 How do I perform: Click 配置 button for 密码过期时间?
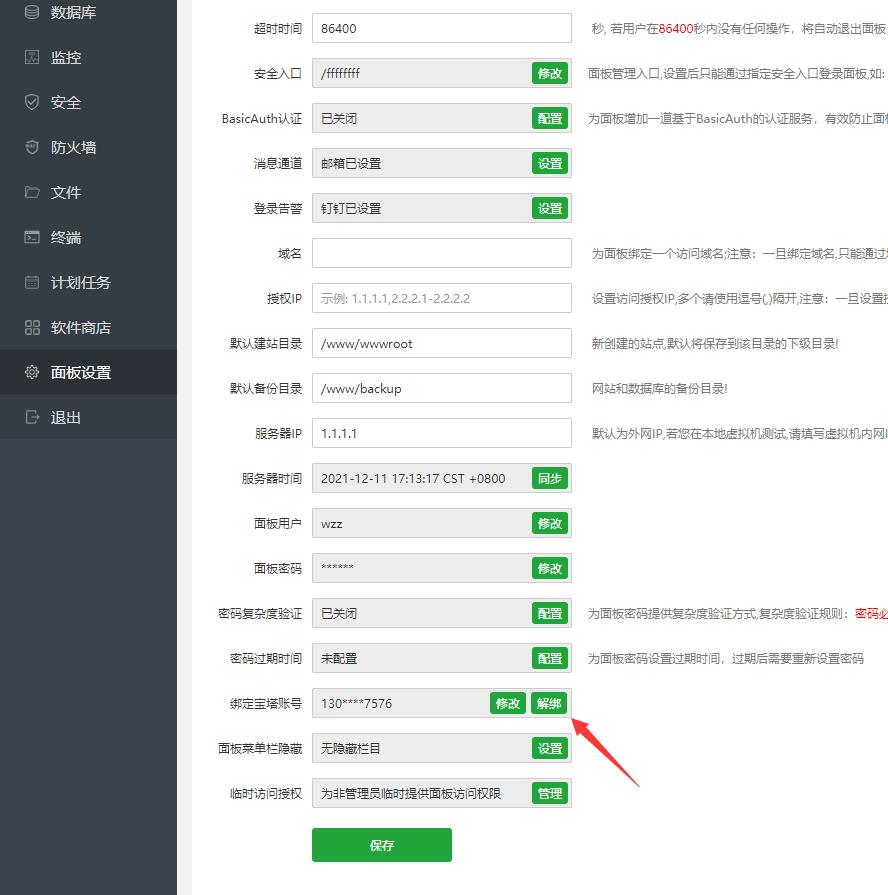tap(550, 658)
